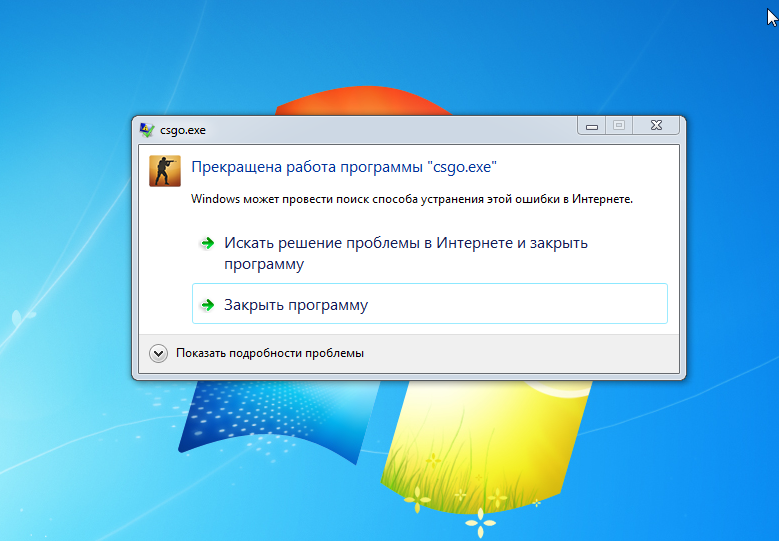Screen dimensions: 779x541
Task: Click the disabled maximize button of csgo.exe
Action: click(619, 126)
